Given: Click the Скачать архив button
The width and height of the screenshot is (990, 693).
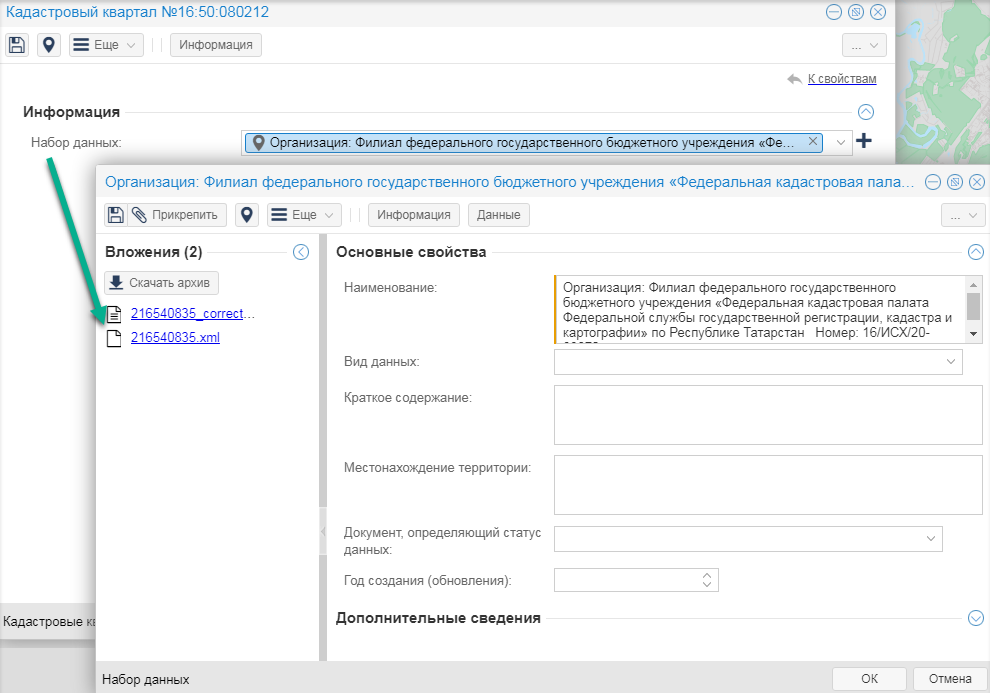Looking at the screenshot, I should [x=162, y=283].
